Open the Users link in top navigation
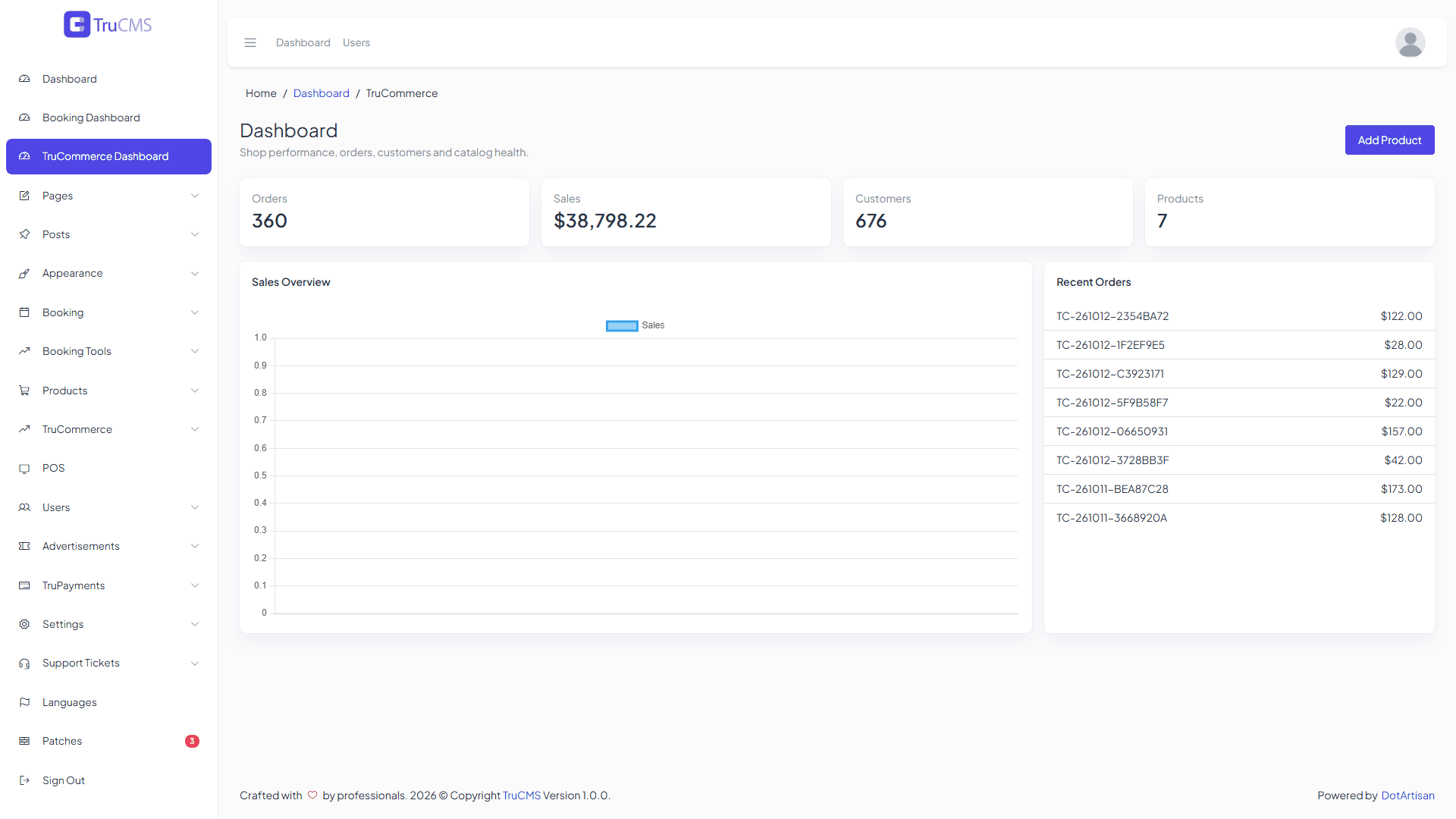 click(356, 42)
